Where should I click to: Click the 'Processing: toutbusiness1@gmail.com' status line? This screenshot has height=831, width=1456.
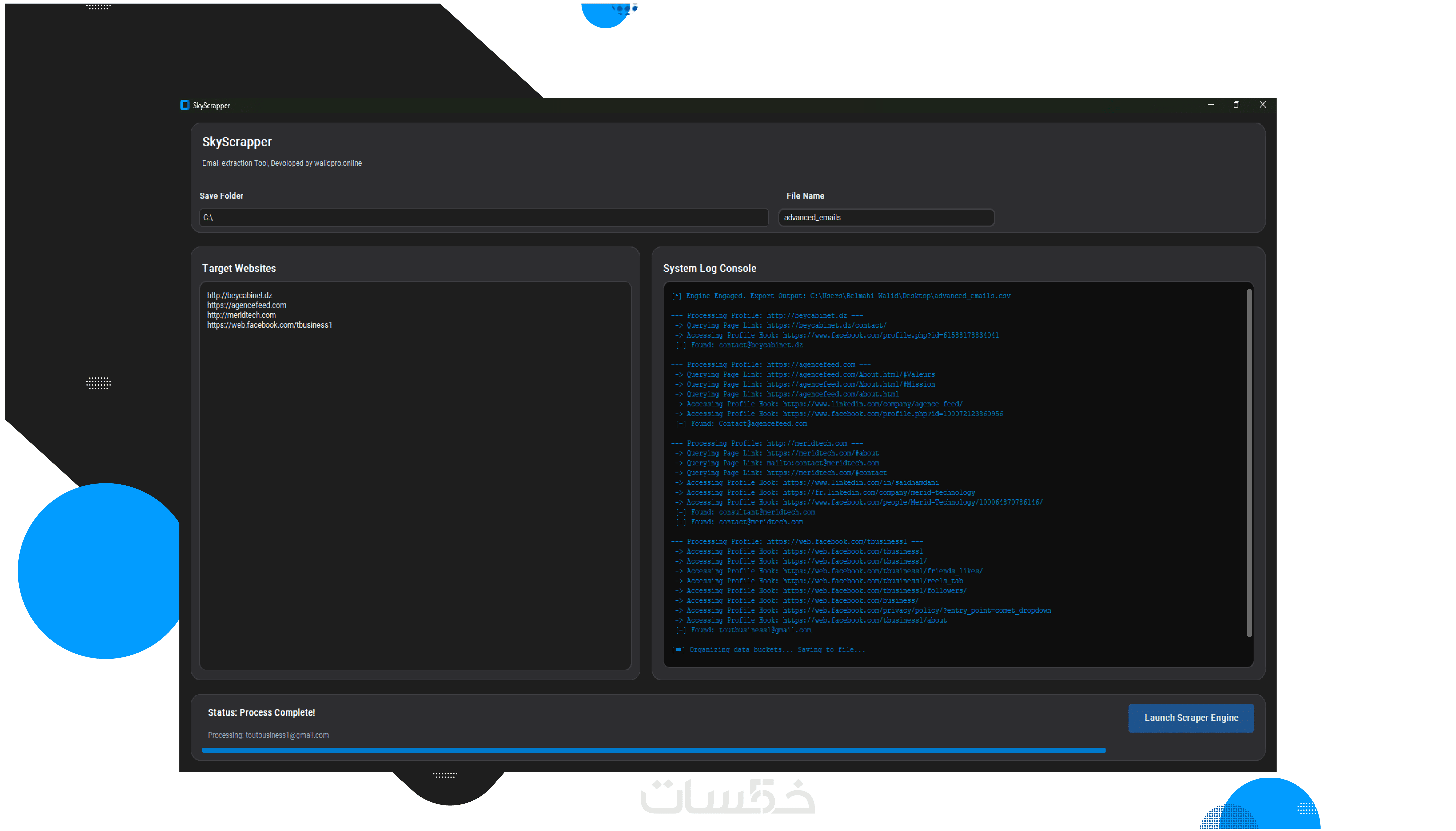[x=268, y=735]
